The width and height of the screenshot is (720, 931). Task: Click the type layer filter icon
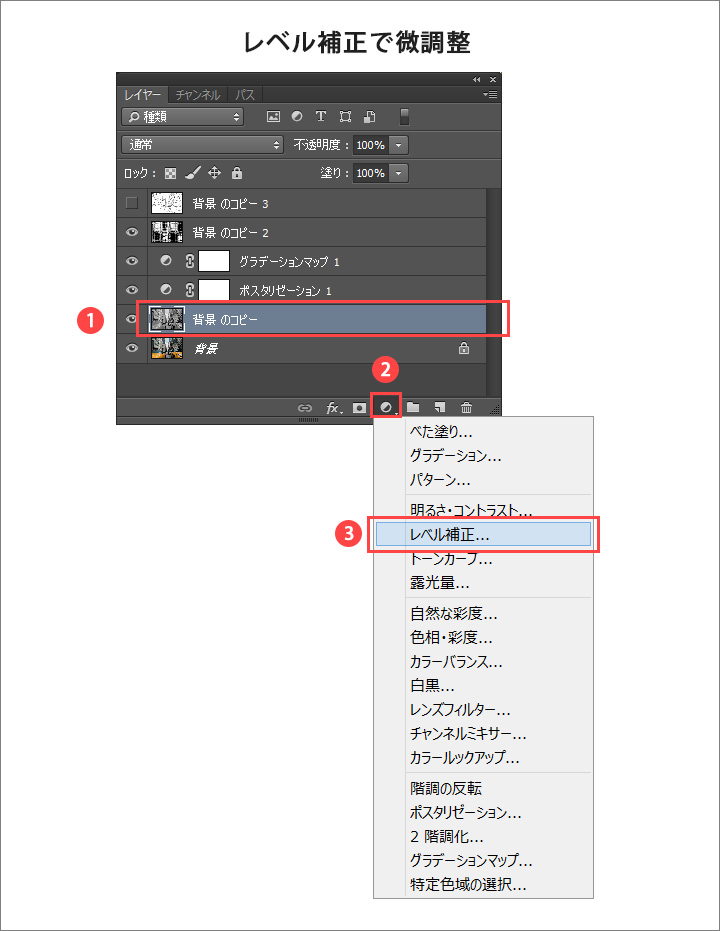click(321, 116)
